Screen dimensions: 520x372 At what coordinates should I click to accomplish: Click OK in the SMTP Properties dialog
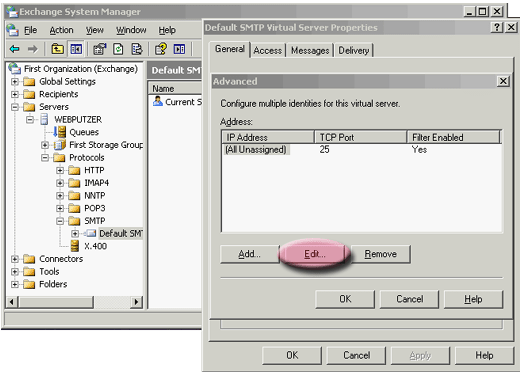click(x=292, y=355)
